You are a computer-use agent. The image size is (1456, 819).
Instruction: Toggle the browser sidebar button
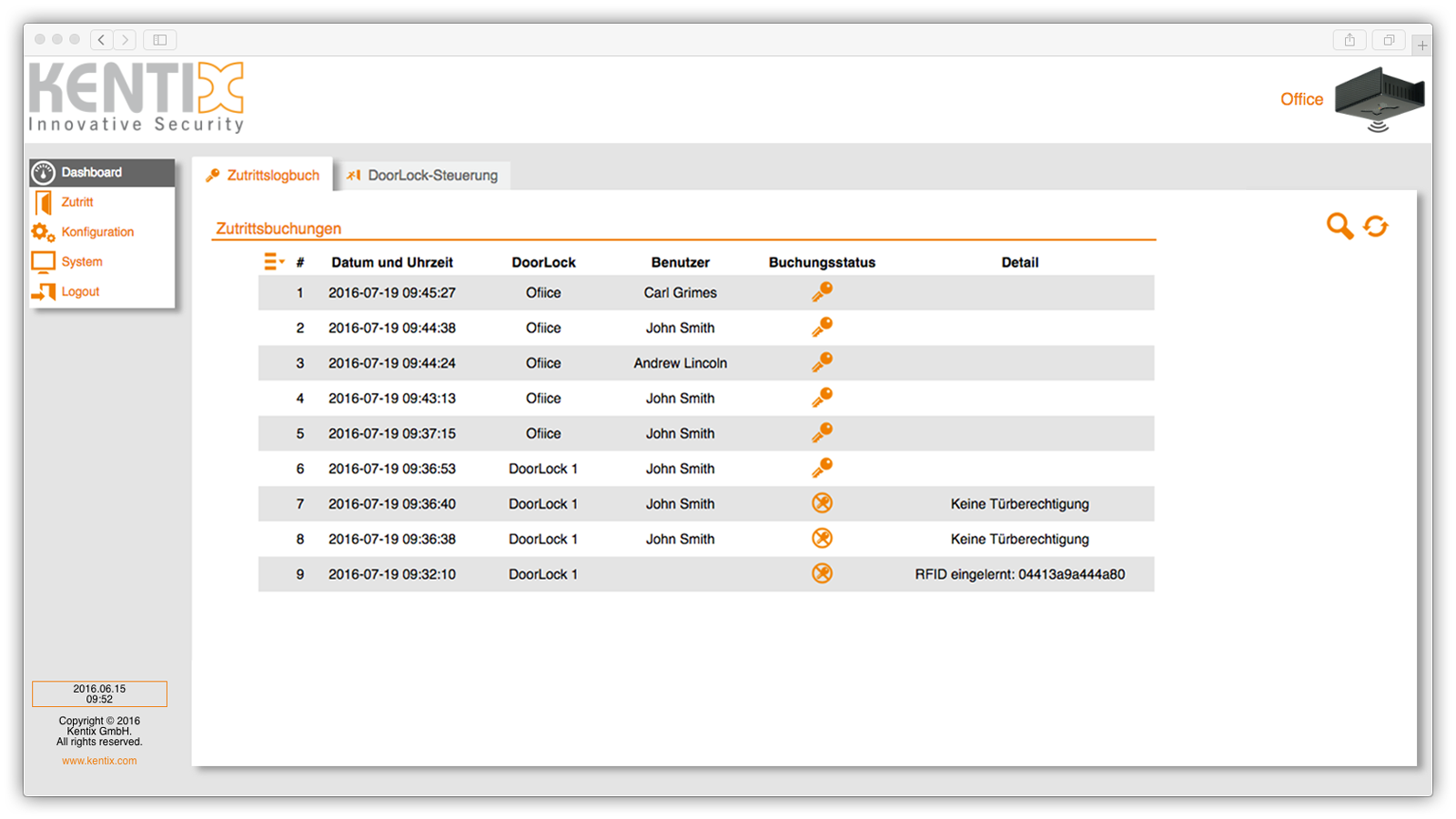[159, 40]
